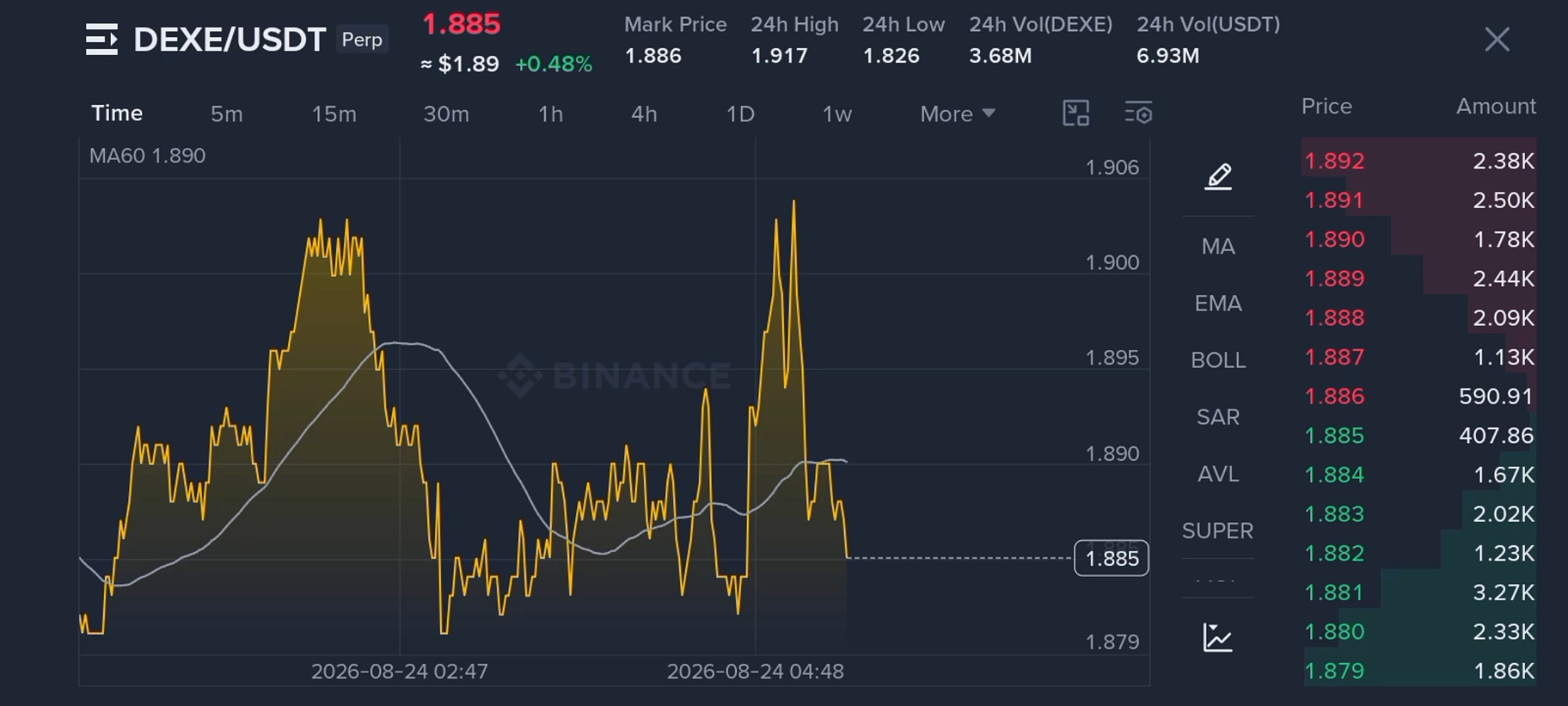
Task: Click the 24h Vol(USDT) value 6.93M
Action: pos(1168,56)
